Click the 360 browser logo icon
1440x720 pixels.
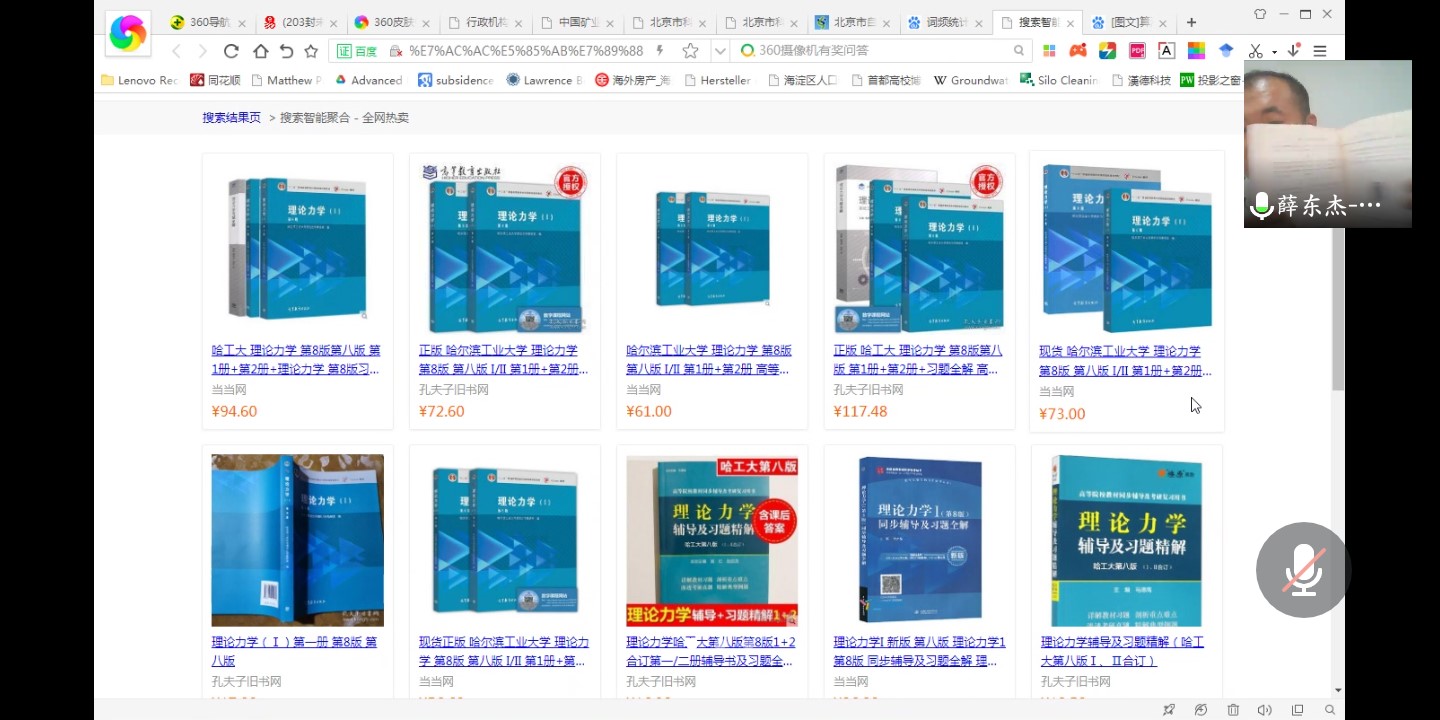128,35
